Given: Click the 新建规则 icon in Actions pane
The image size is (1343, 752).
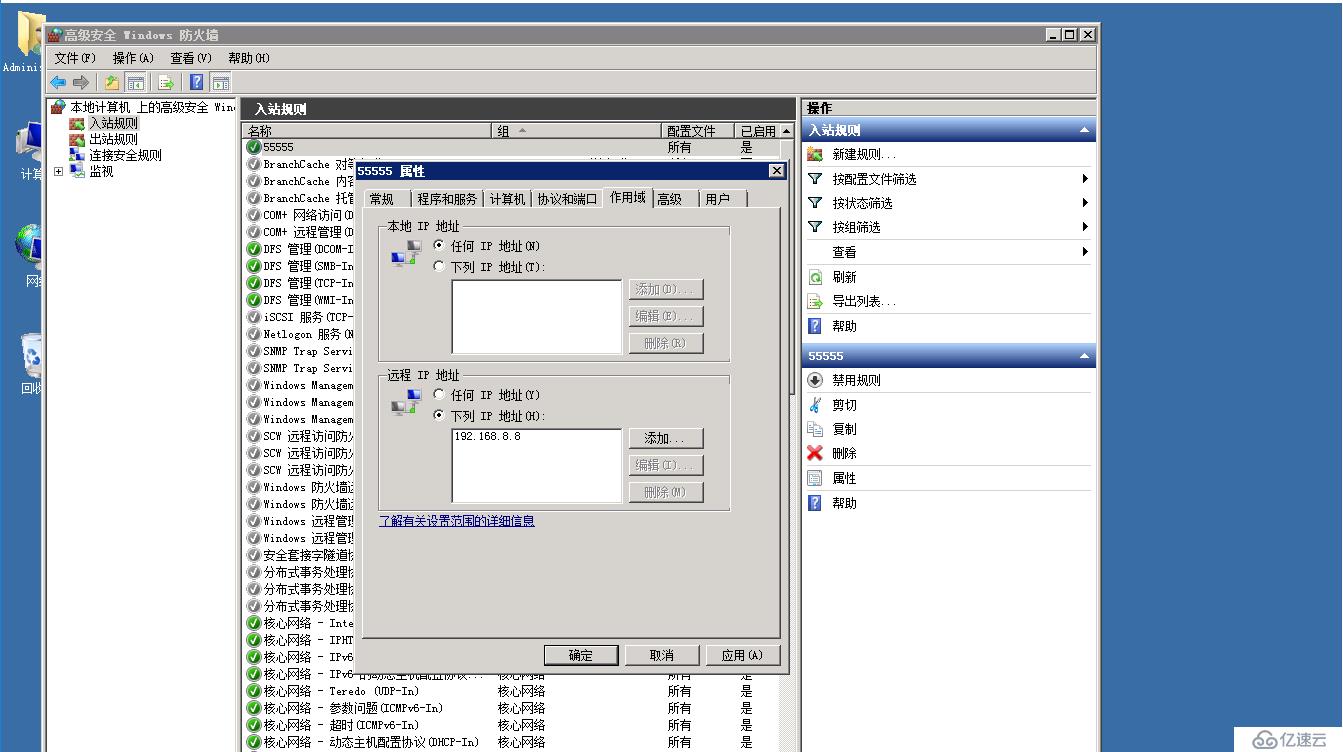Looking at the screenshot, I should (815, 154).
